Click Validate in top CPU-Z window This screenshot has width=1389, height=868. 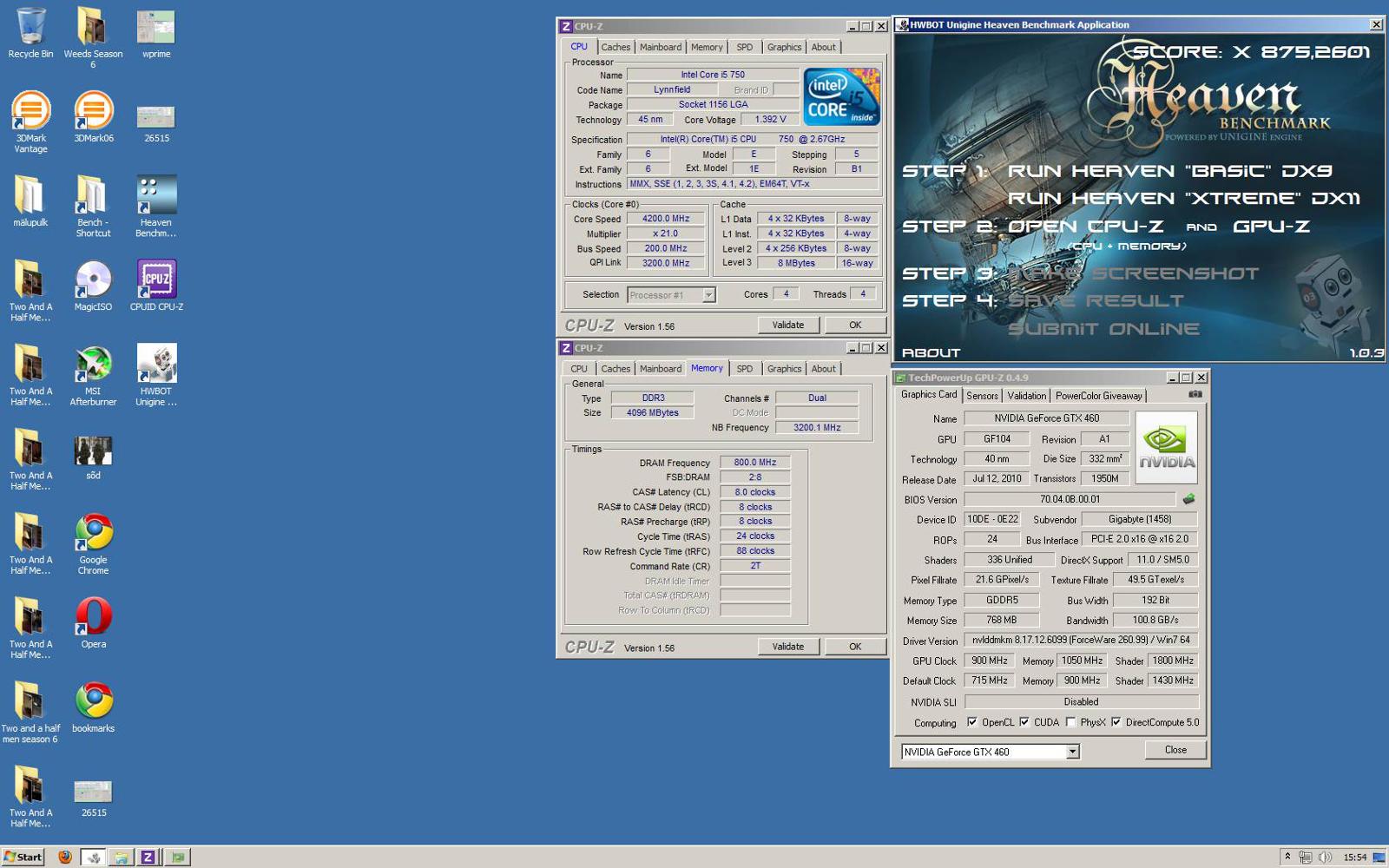tap(788, 325)
